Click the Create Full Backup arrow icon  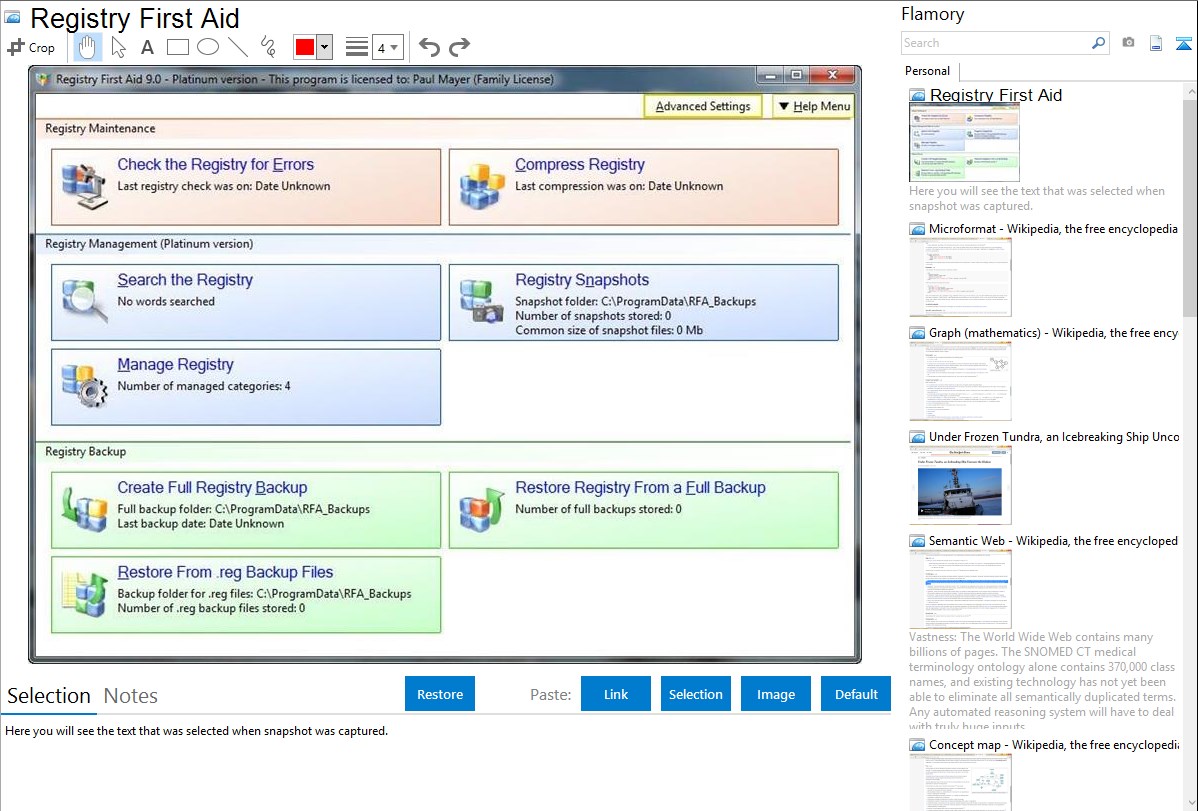pos(84,509)
